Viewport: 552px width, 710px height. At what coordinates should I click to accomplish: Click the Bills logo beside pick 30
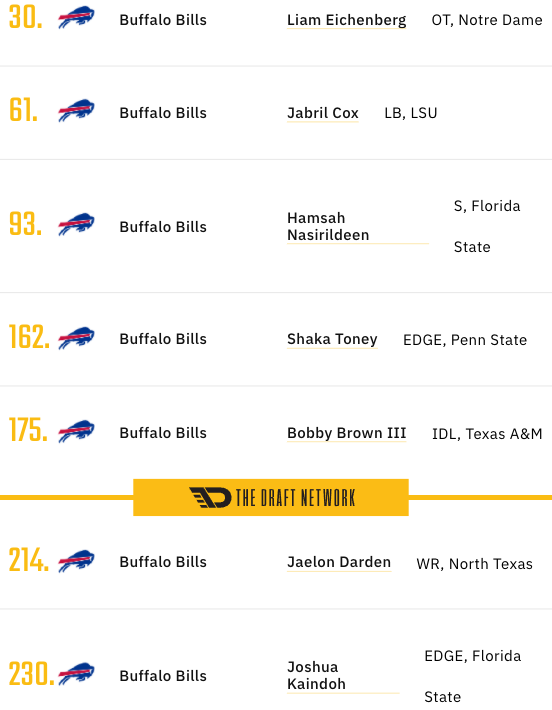tap(76, 18)
